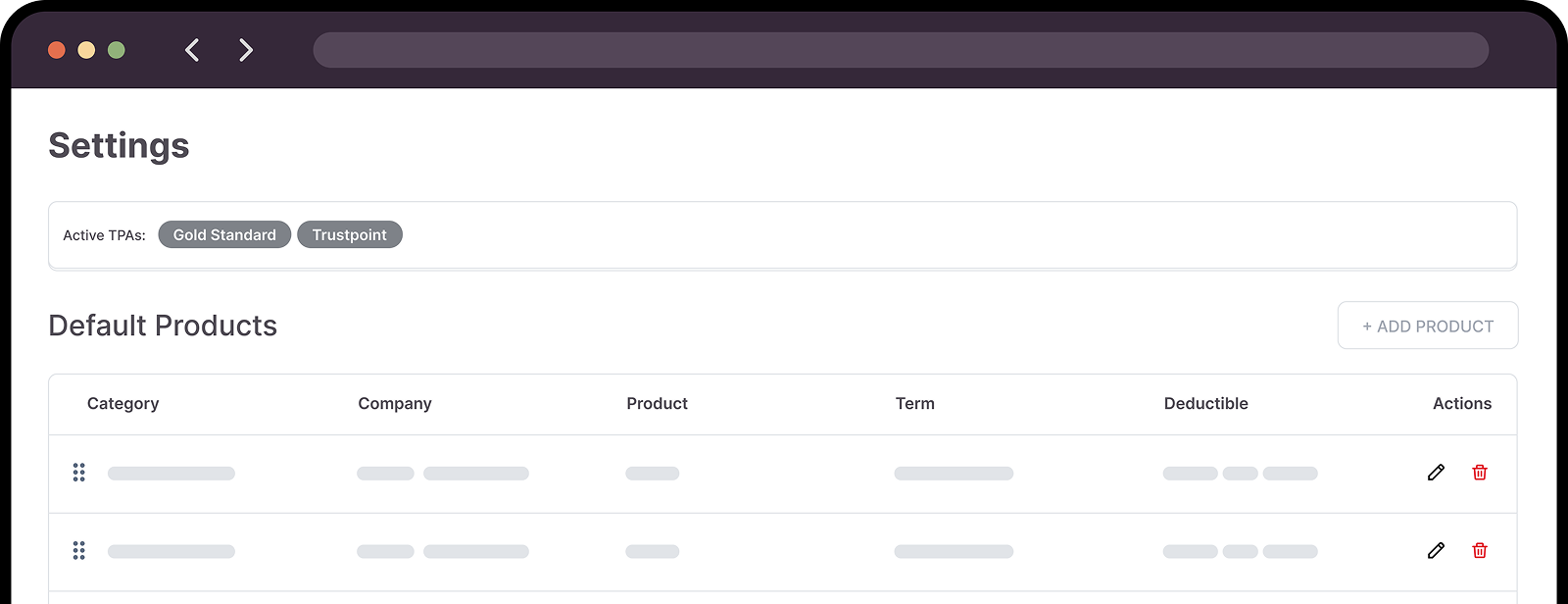This screenshot has width=1568, height=604.
Task: Click the Category column header
Action: point(122,404)
